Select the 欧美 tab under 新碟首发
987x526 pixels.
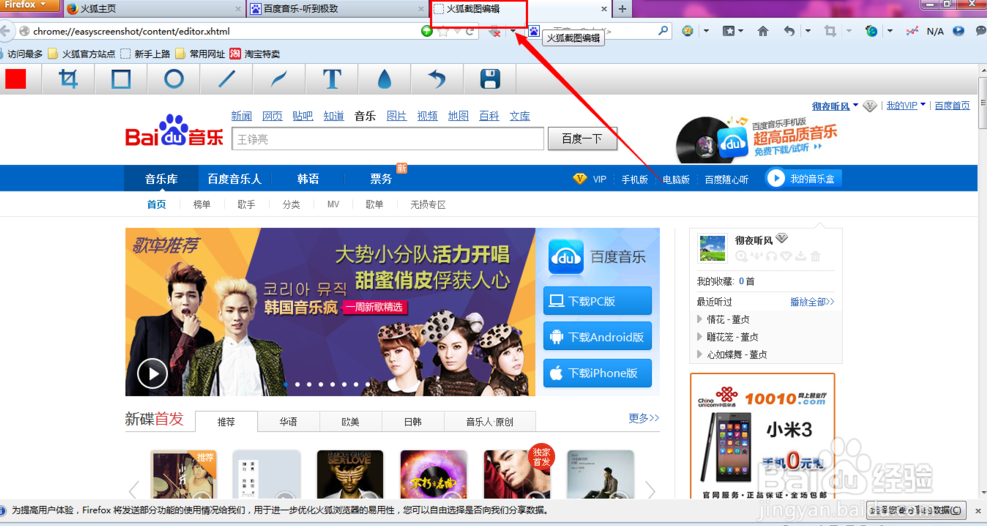click(x=351, y=422)
